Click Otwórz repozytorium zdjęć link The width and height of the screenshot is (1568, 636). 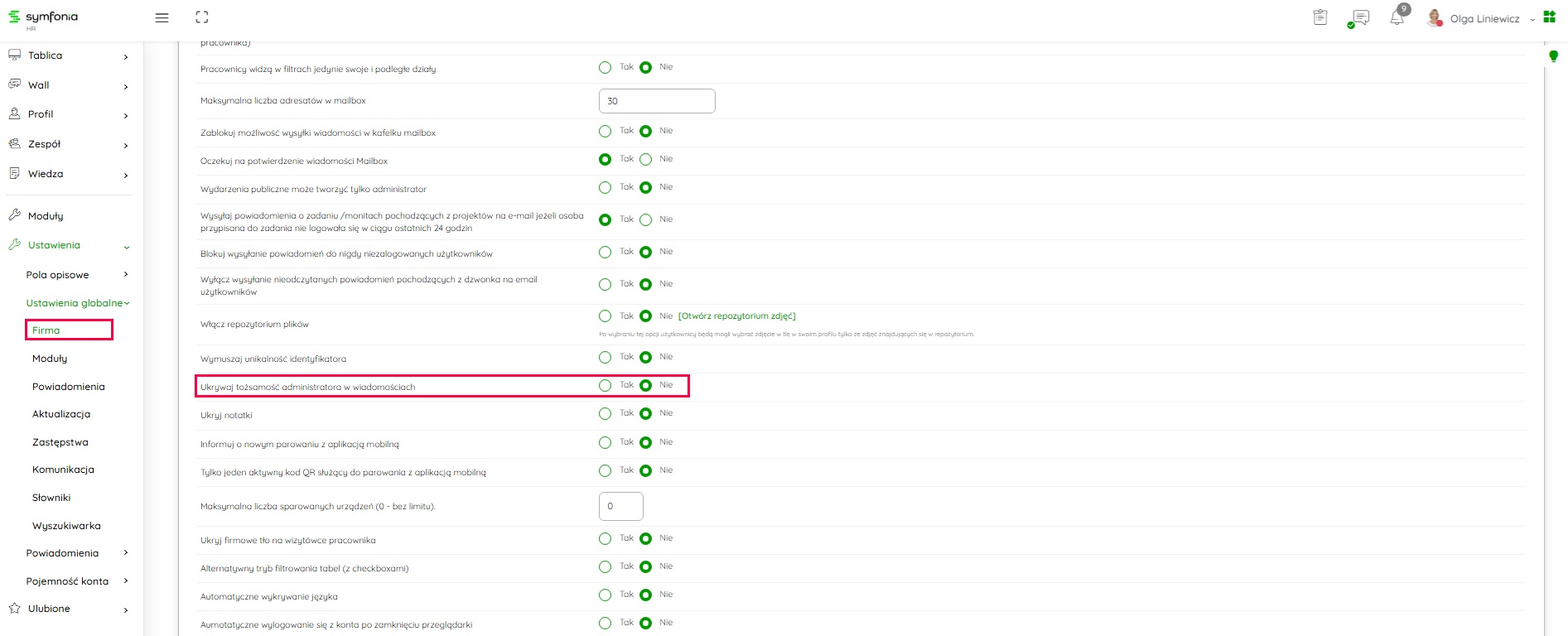coord(736,316)
